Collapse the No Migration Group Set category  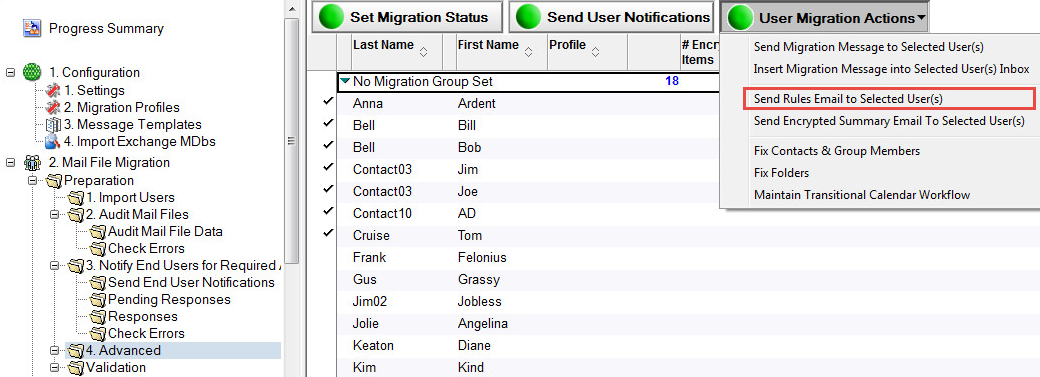tap(345, 82)
